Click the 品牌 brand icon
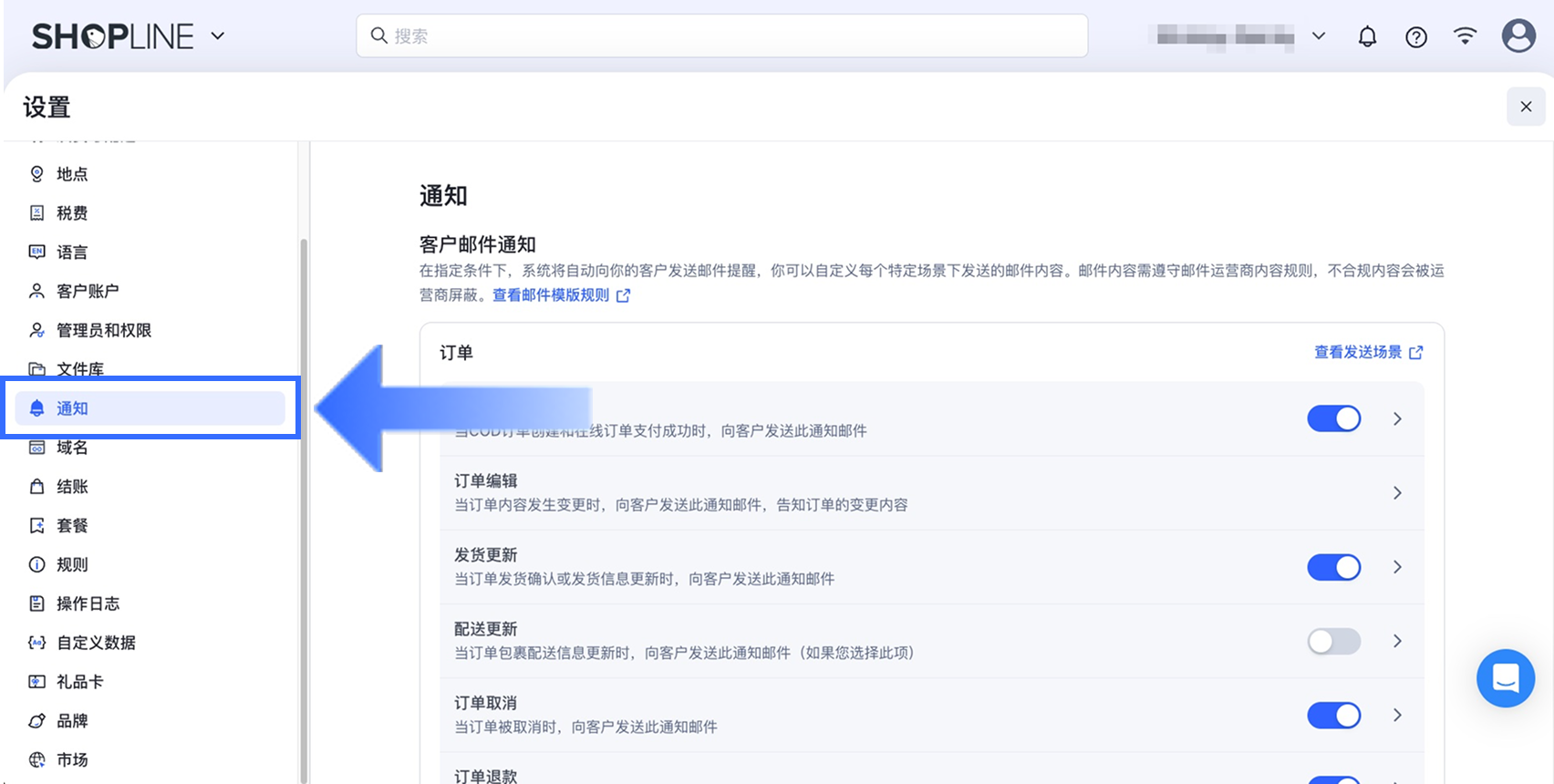1554x784 pixels. (36, 721)
